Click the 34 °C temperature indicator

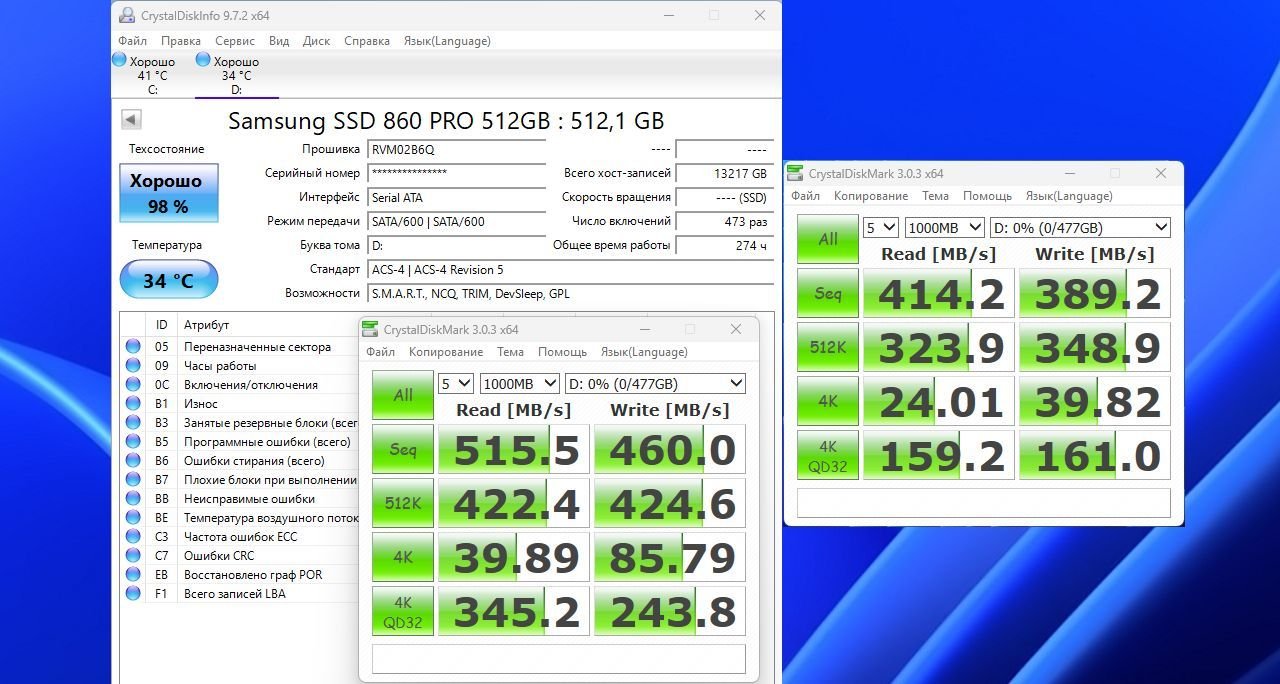click(x=169, y=280)
